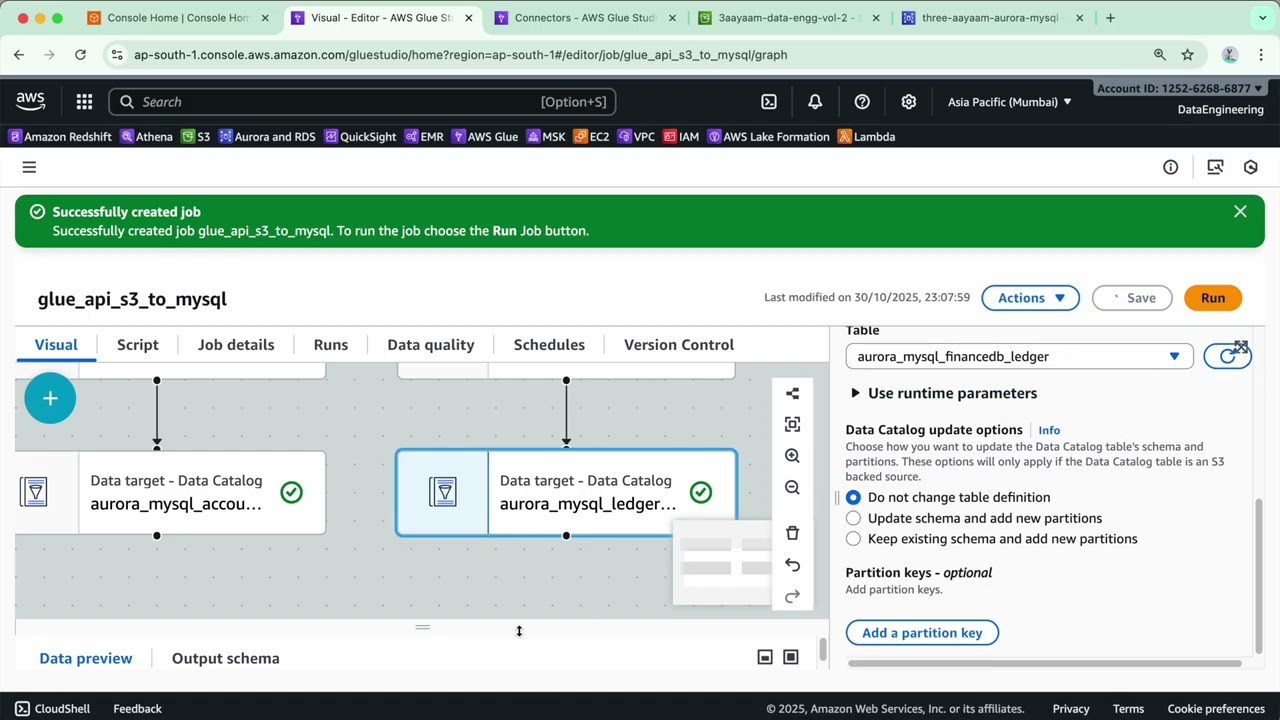Open the AWS services grid menu

click(x=84, y=101)
